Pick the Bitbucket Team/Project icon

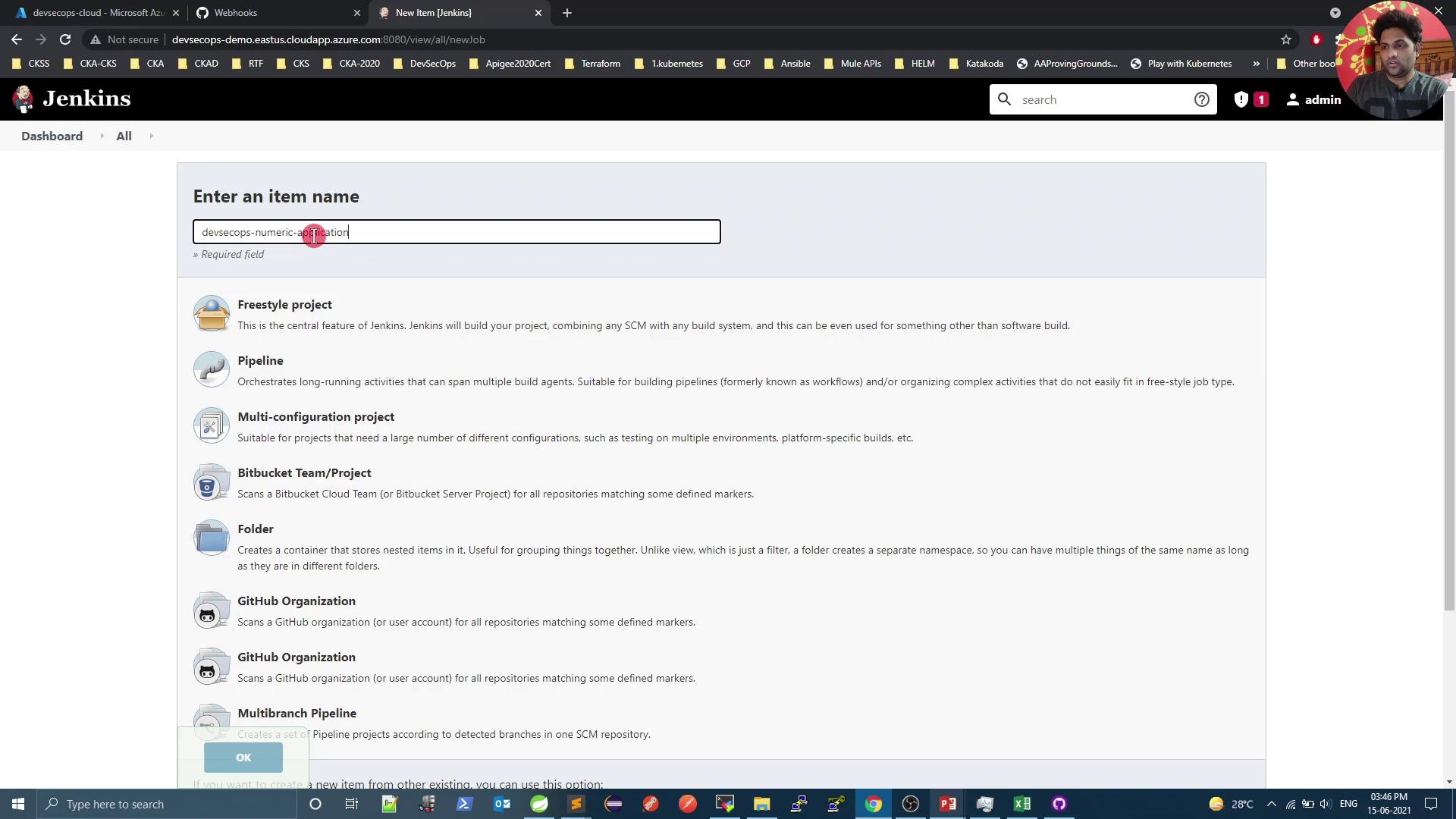coord(211,482)
